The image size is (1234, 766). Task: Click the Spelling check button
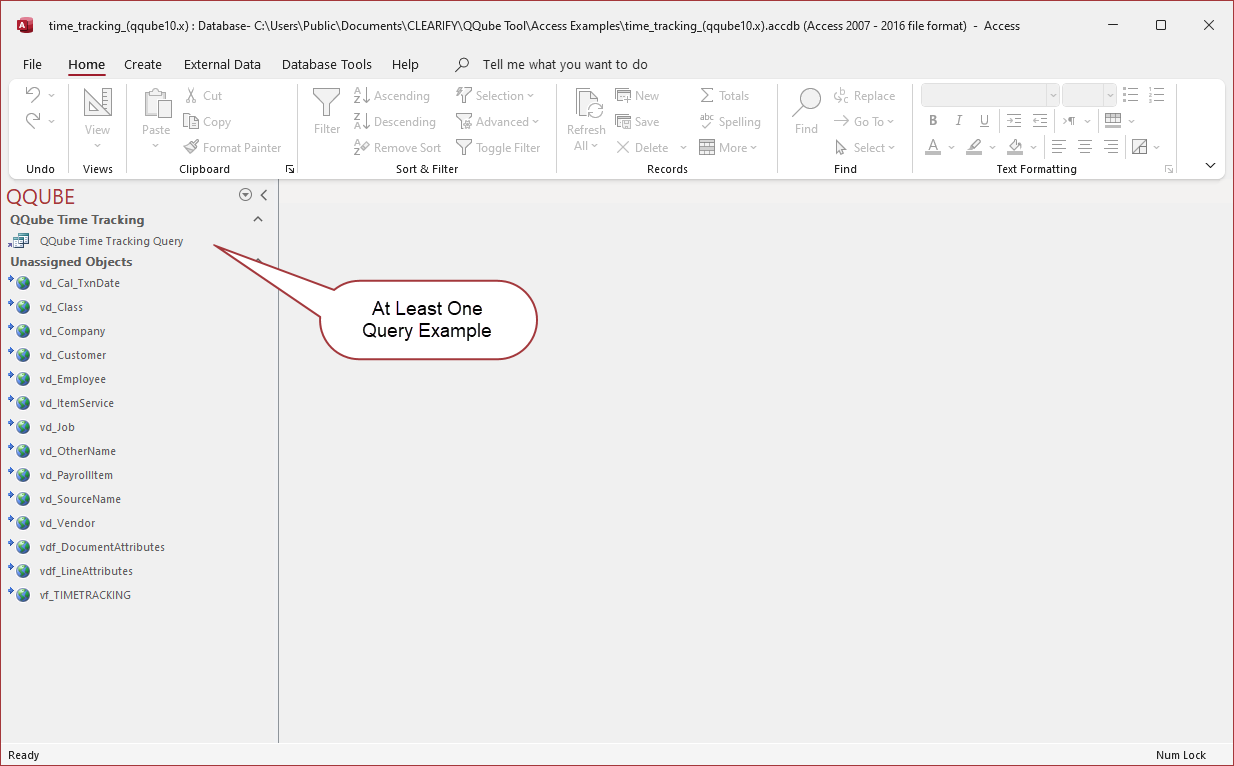(x=730, y=122)
